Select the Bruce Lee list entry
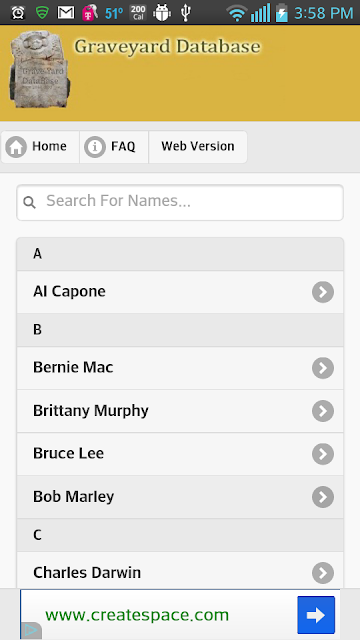 180,454
